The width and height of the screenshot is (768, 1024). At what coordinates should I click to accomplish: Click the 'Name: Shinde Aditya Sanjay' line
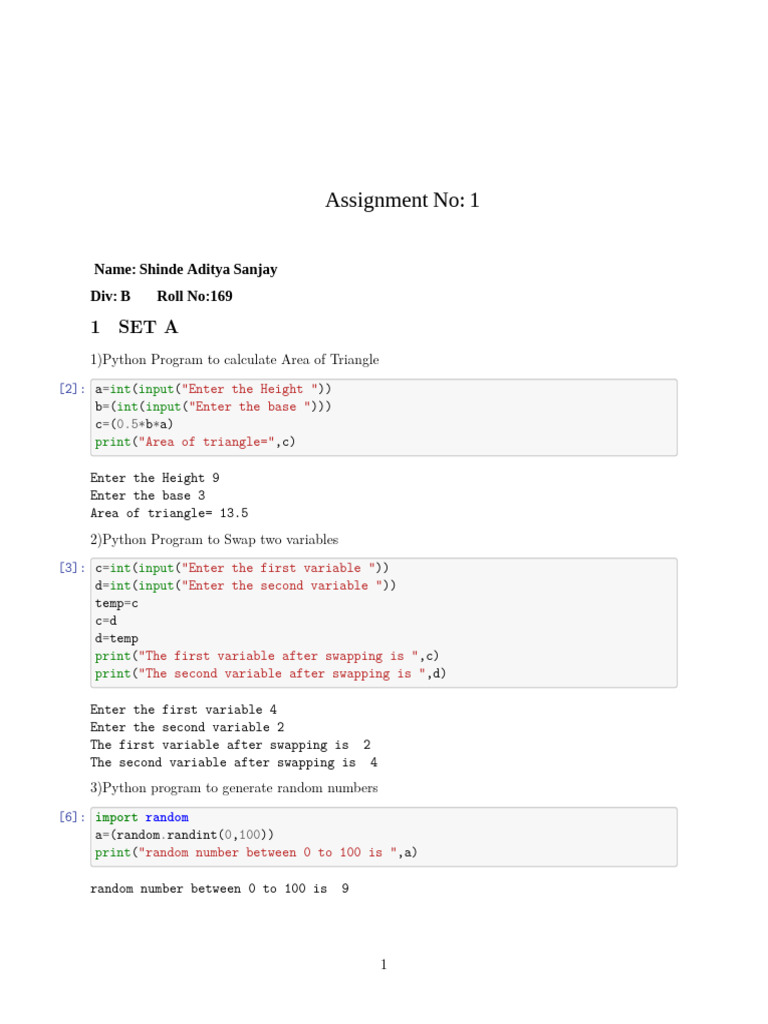pos(185,269)
